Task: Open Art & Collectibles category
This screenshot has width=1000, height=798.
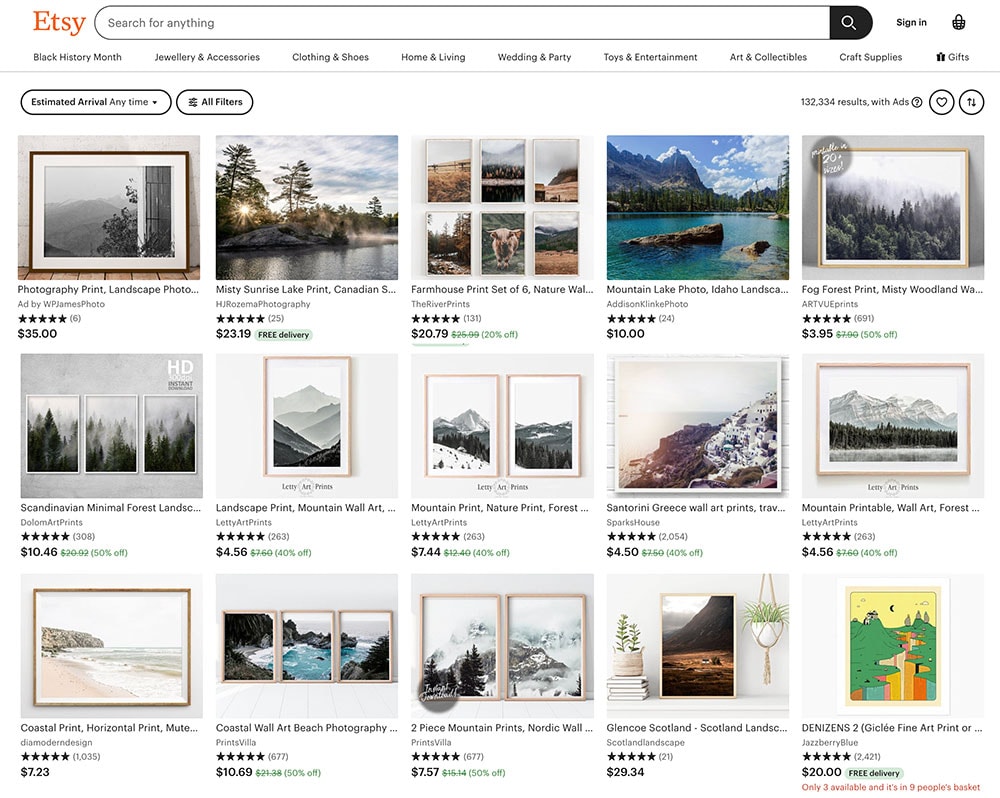Action: tap(768, 57)
